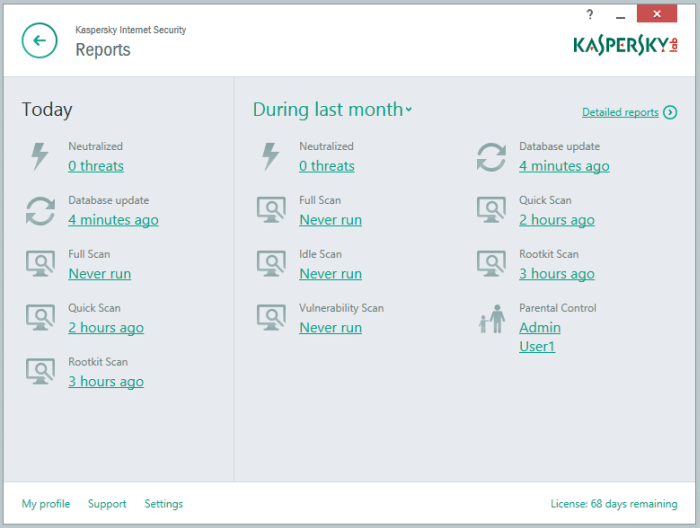Image resolution: width=700 pixels, height=528 pixels.
Task: Open the Support link
Action: tap(107, 504)
